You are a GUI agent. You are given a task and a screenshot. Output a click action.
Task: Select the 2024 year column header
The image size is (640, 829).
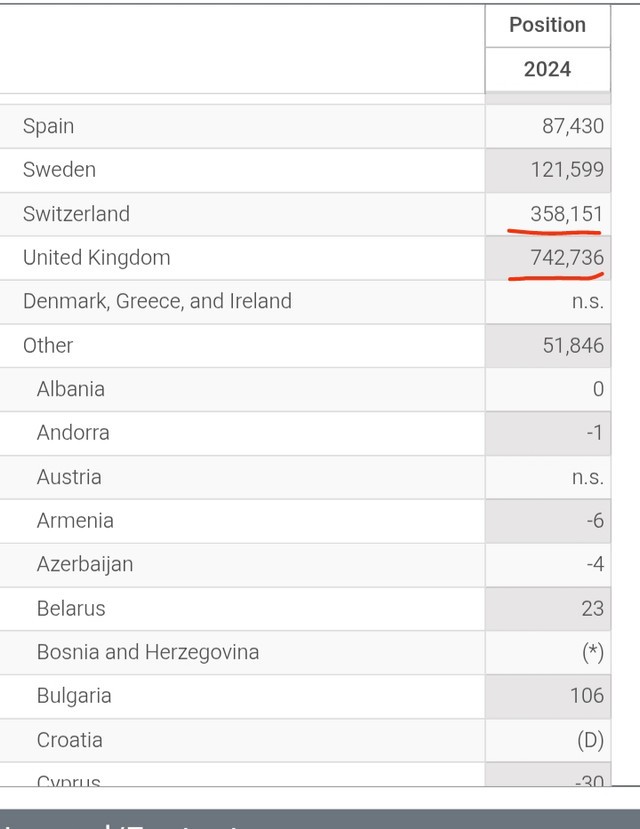[547, 69]
